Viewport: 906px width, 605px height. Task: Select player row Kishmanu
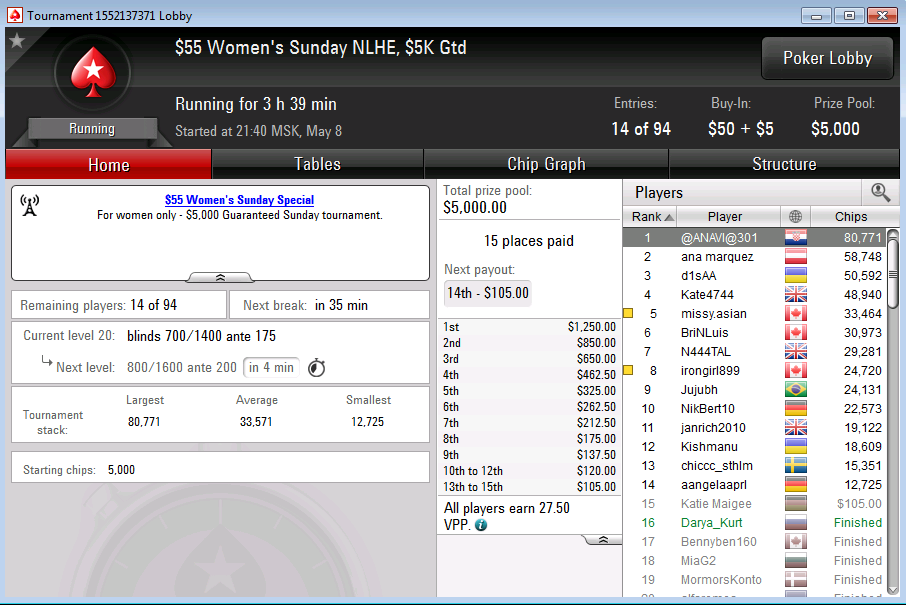click(755, 447)
